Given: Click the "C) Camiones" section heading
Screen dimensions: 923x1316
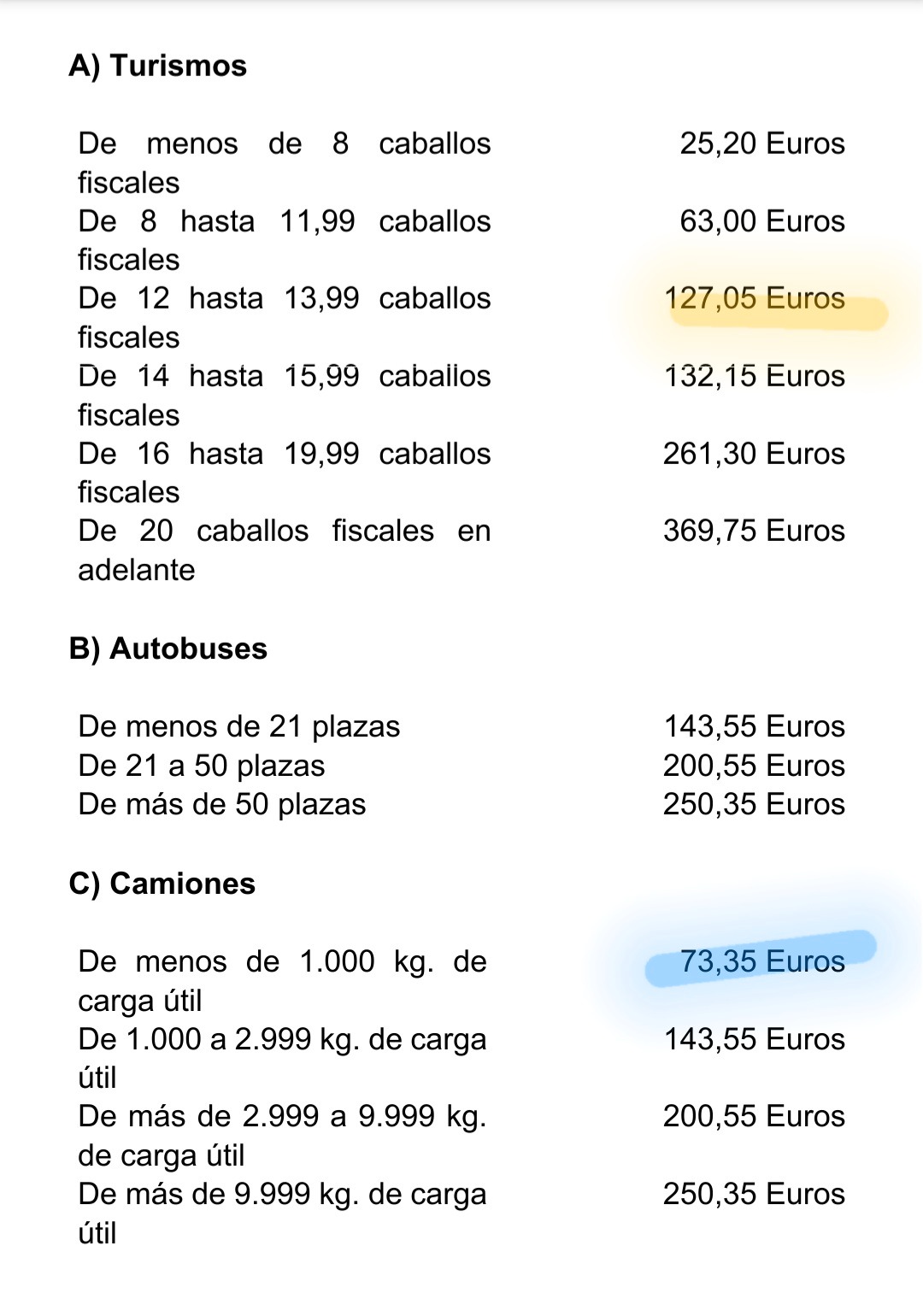Looking at the screenshot, I should 162,884.
